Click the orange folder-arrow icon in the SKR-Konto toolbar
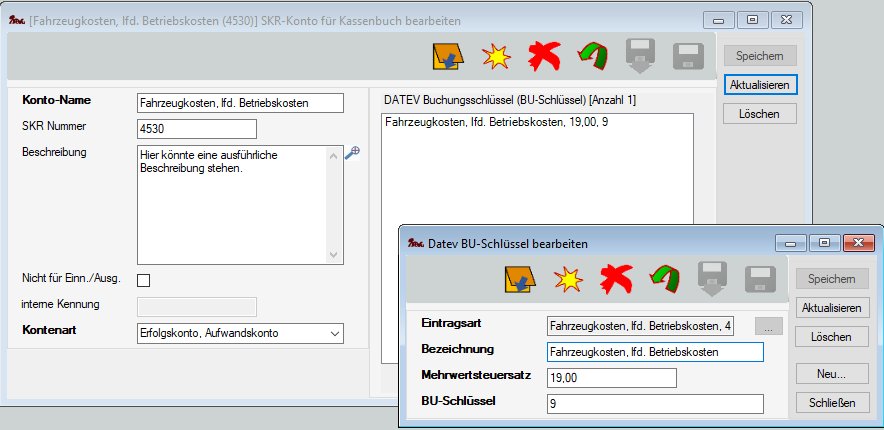 tap(446, 56)
